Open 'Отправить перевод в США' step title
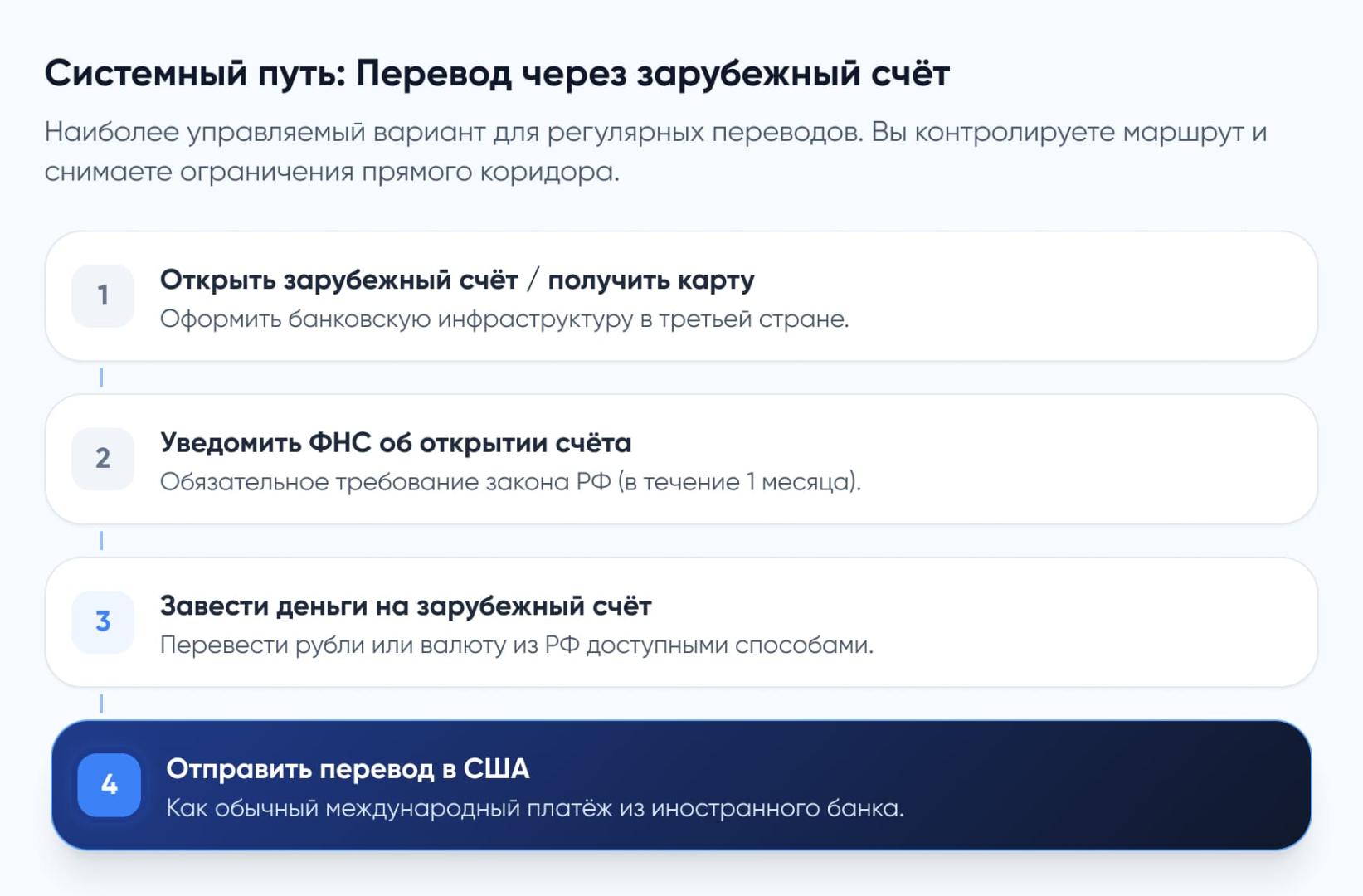This screenshot has width=1363, height=896. [x=348, y=769]
